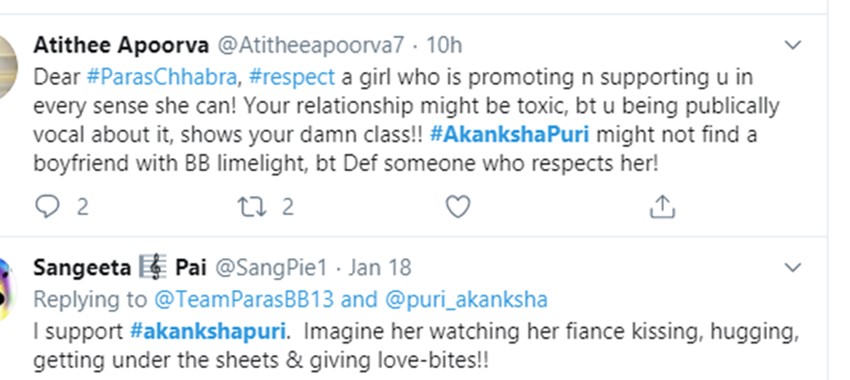Open musical score emoji in Sangeeta Pai's name
Image resolution: width=850 pixels, height=380 pixels.
[153, 267]
